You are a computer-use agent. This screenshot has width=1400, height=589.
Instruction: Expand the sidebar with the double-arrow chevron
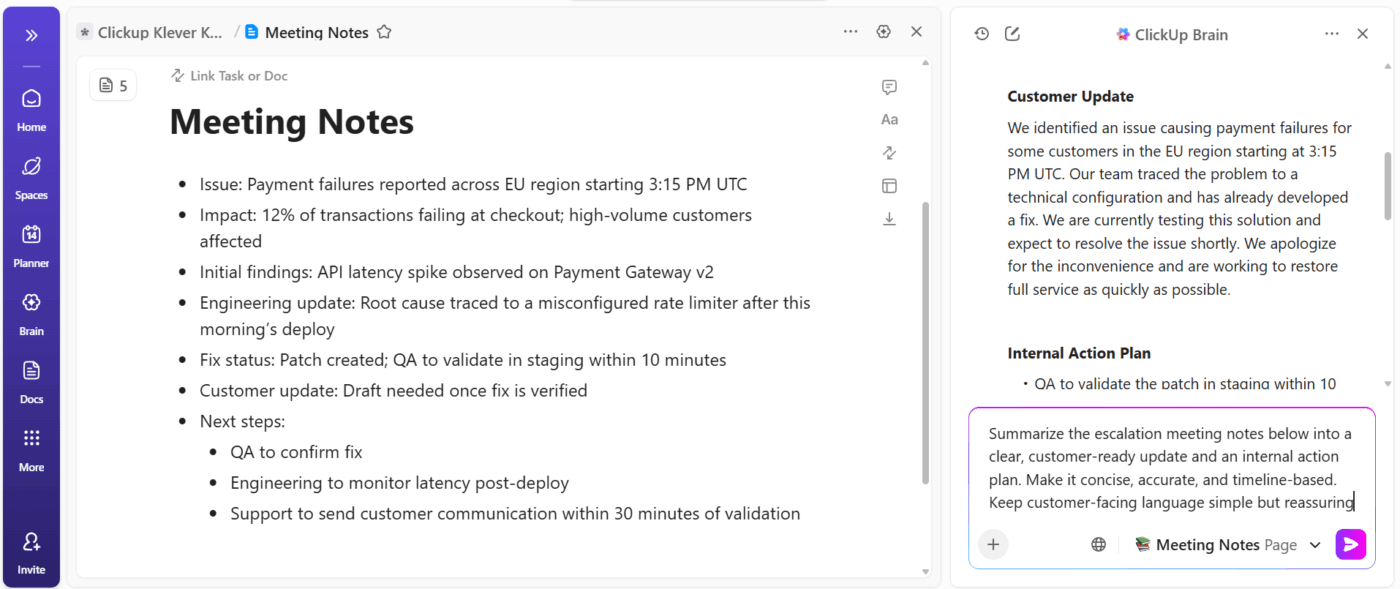pos(31,35)
